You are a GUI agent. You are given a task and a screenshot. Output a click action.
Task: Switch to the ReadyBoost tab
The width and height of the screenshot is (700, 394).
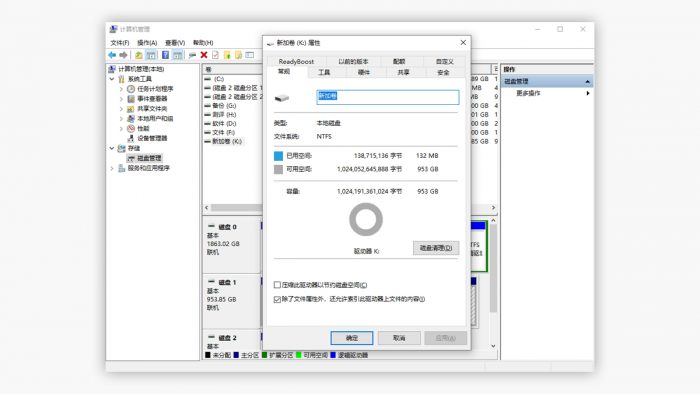(x=296, y=62)
